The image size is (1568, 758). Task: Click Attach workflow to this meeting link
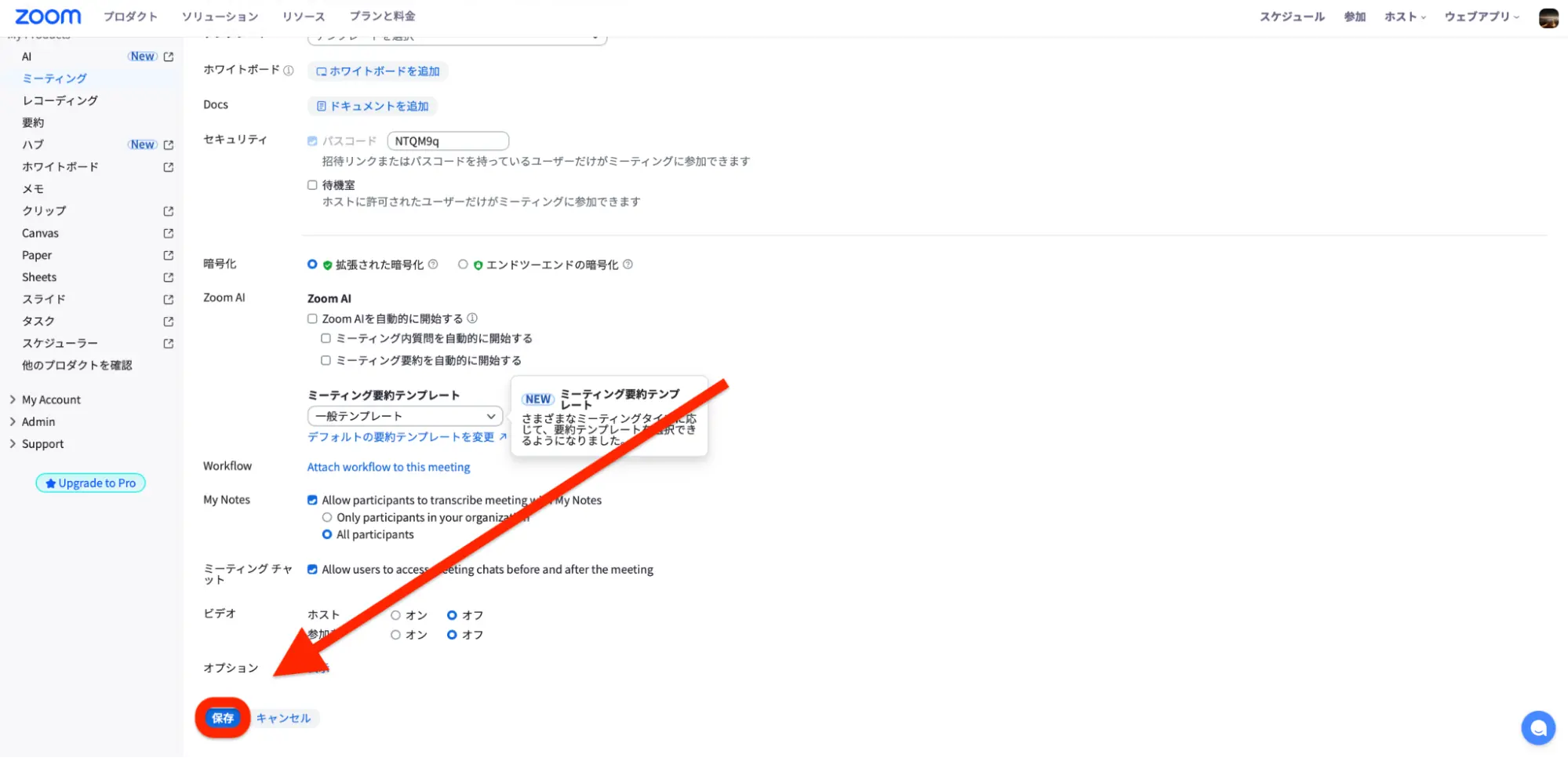388,467
